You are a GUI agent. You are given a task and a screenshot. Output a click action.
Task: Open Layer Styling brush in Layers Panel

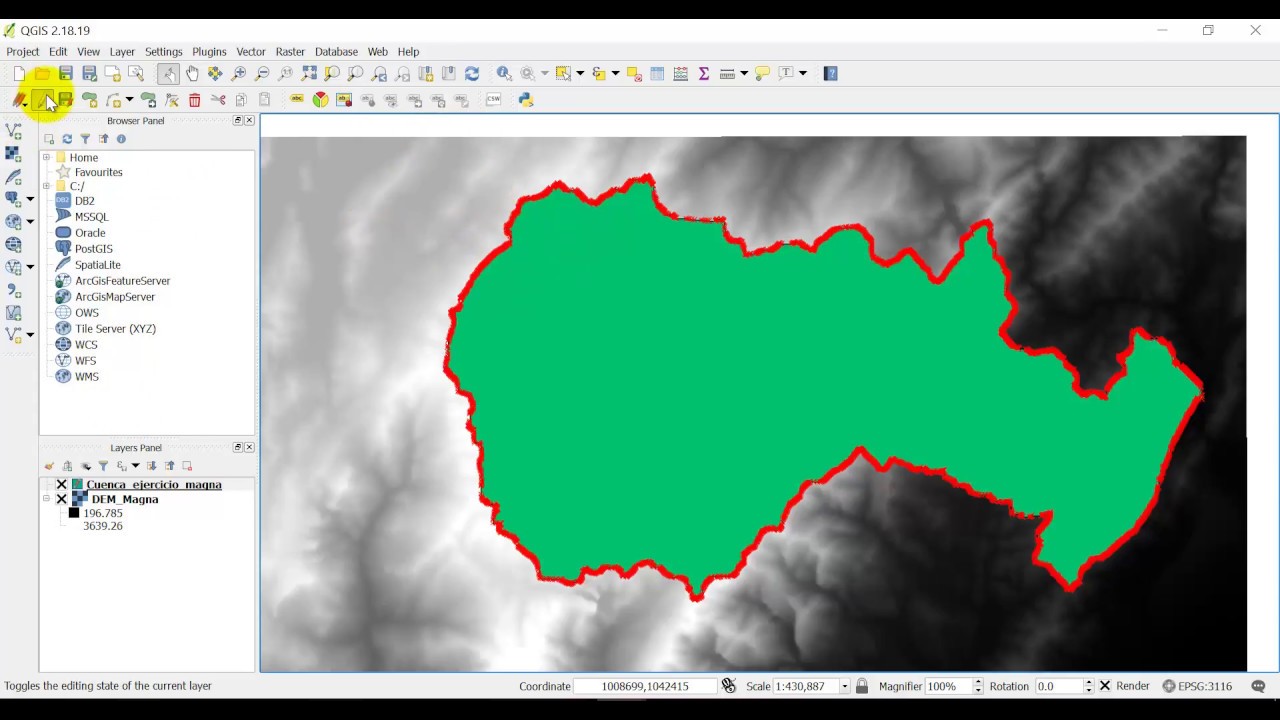click(x=49, y=466)
